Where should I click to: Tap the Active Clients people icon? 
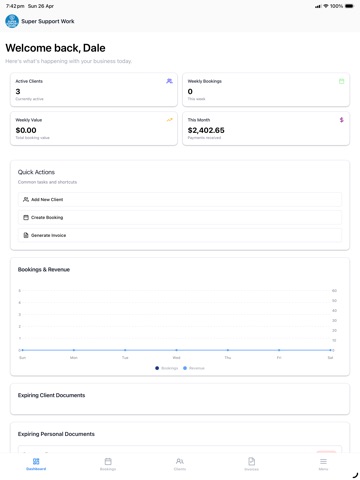pos(169,81)
